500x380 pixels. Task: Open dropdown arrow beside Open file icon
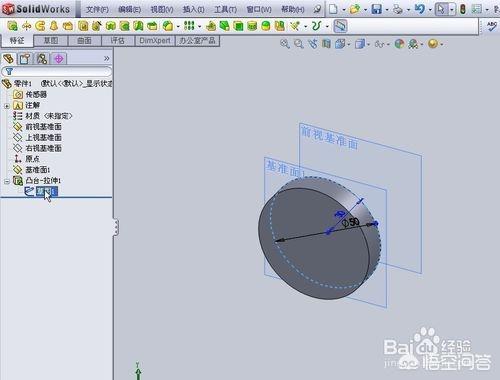click(x=366, y=10)
